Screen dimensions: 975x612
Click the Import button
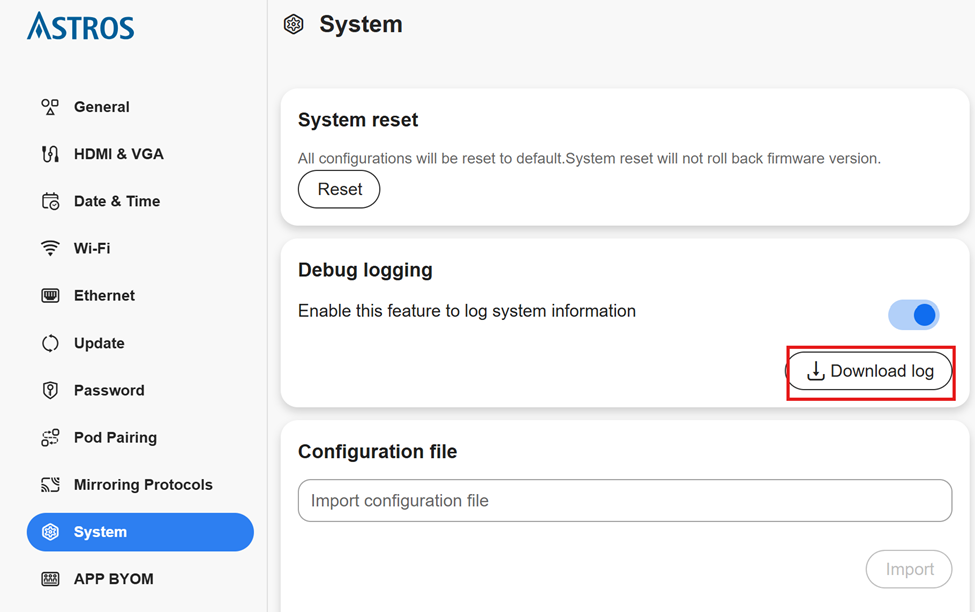[x=908, y=569]
